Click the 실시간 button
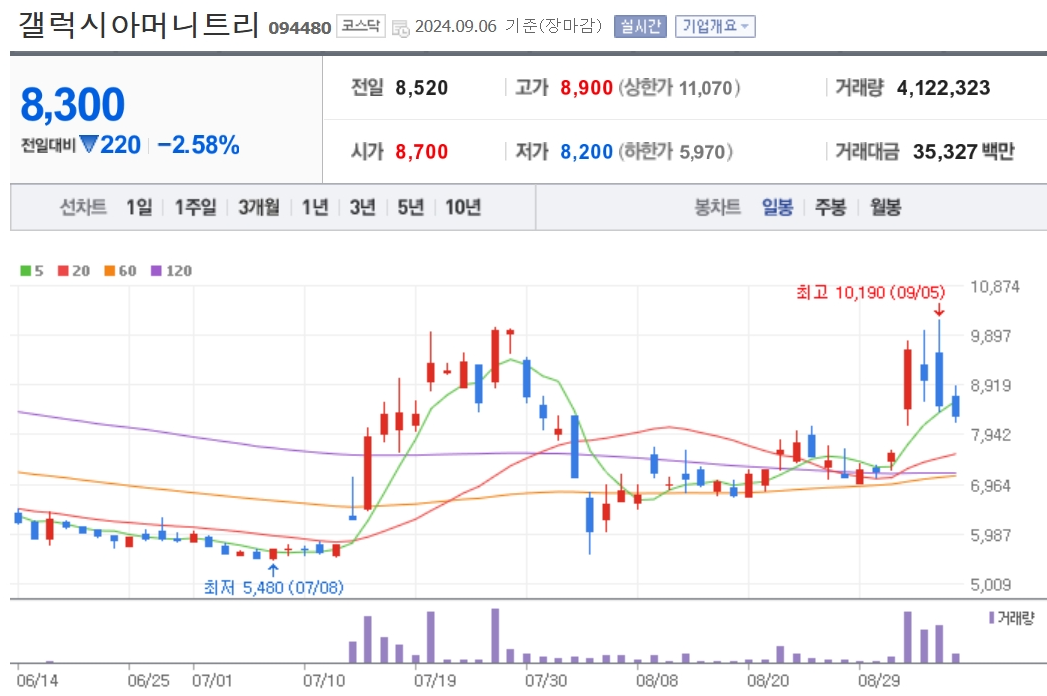Image resolution: width=1047 pixels, height=696 pixels. pos(640,26)
